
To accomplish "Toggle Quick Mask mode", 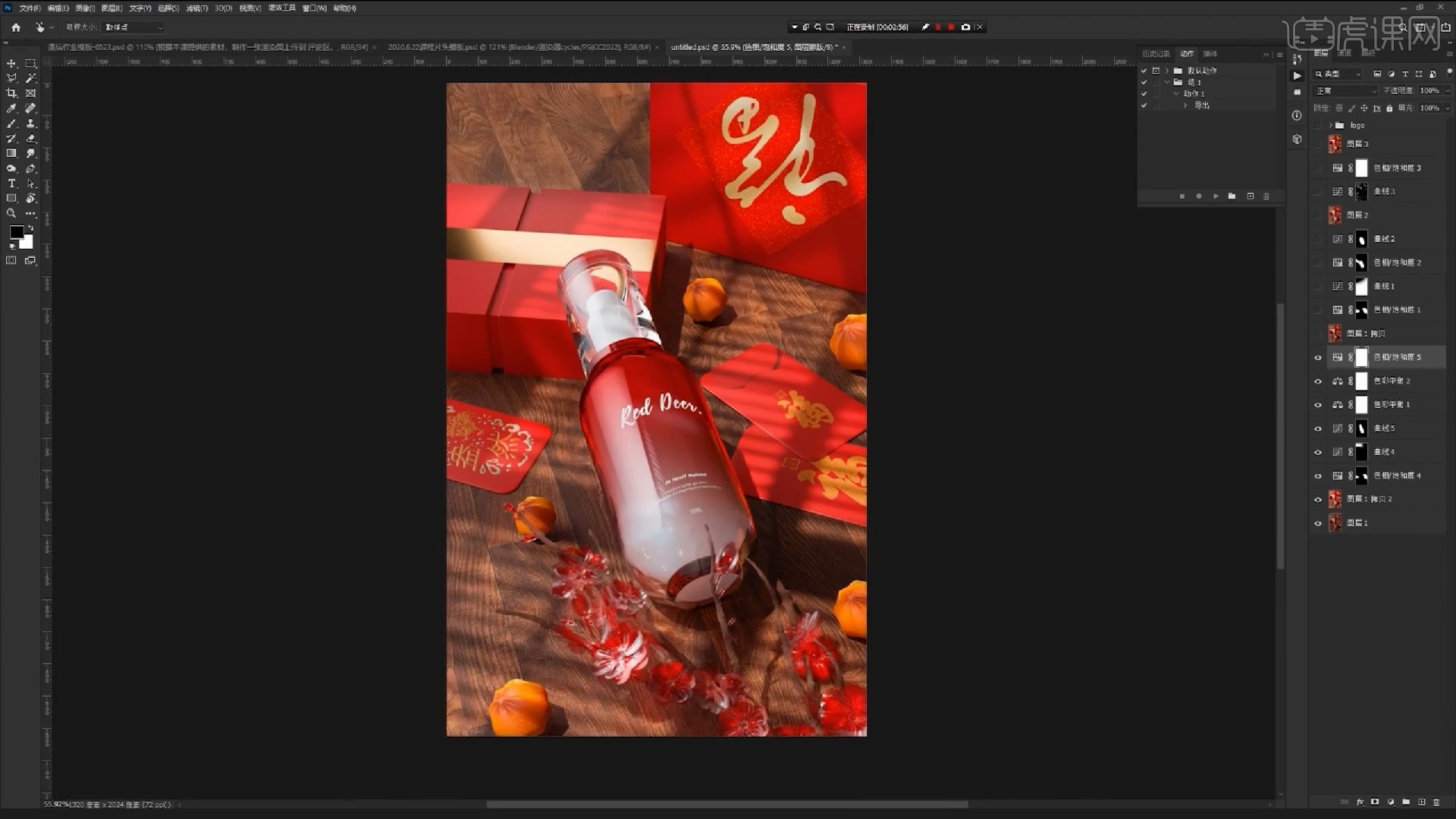I will click(11, 260).
